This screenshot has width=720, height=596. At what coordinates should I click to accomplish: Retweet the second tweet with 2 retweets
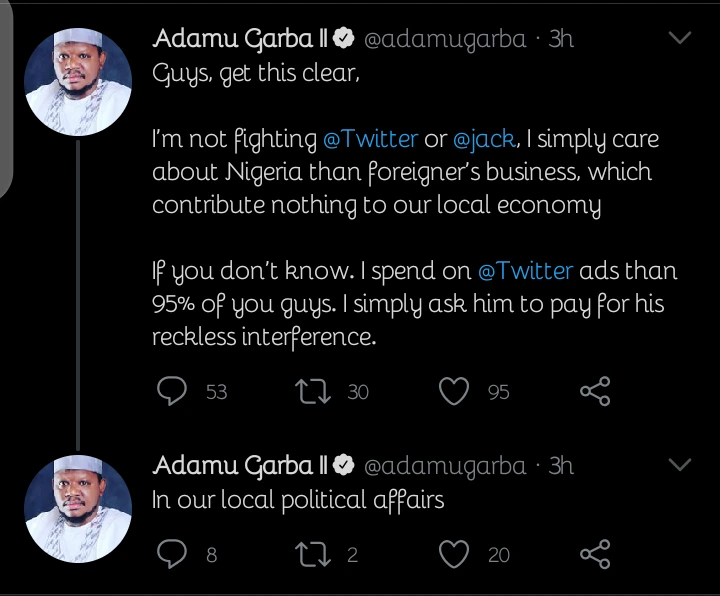pyautogui.click(x=313, y=552)
